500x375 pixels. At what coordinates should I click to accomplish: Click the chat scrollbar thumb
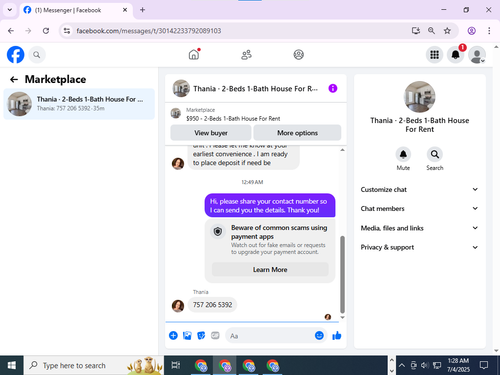[x=342, y=274]
